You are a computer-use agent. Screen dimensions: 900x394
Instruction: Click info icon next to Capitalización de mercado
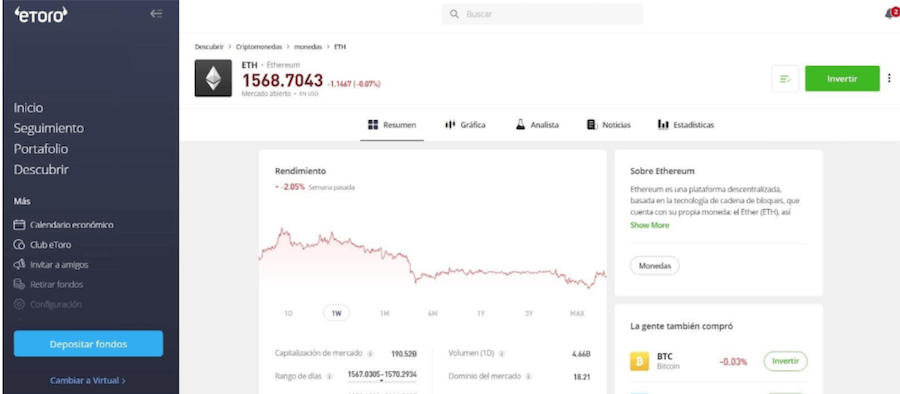click(x=371, y=353)
